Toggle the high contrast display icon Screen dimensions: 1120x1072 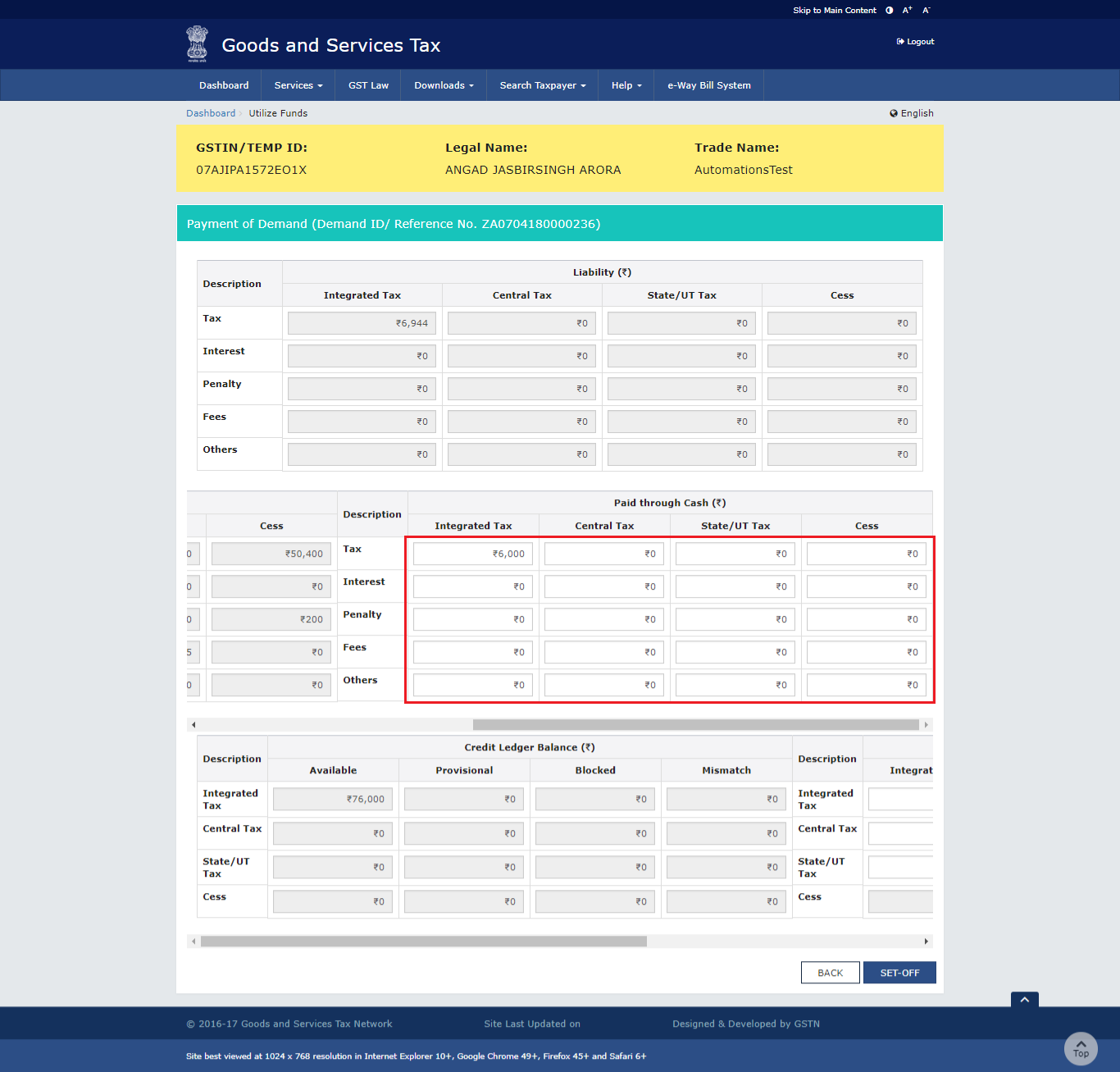point(889,10)
